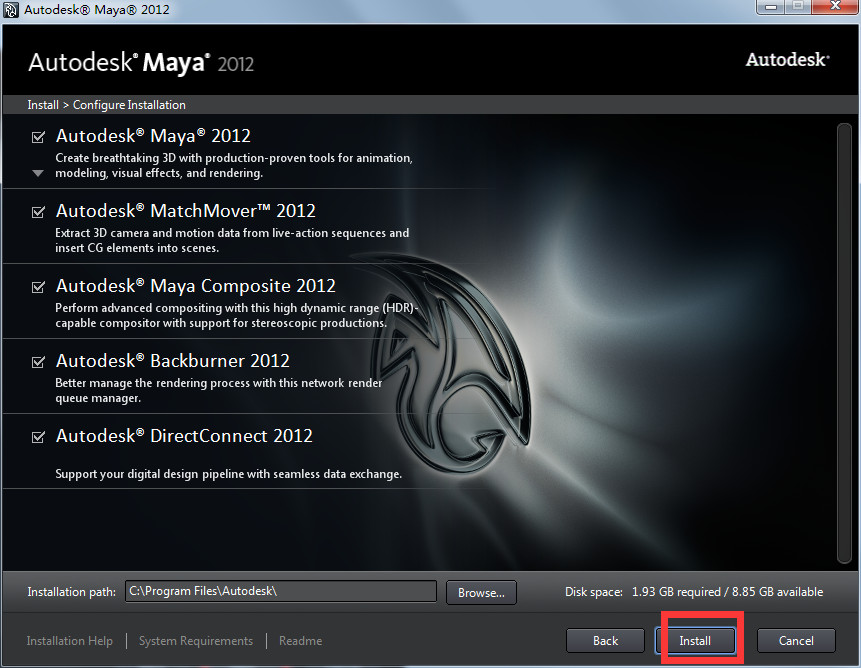Uncheck the Autodesk MatchMover 2012 checkbox

tap(38, 212)
